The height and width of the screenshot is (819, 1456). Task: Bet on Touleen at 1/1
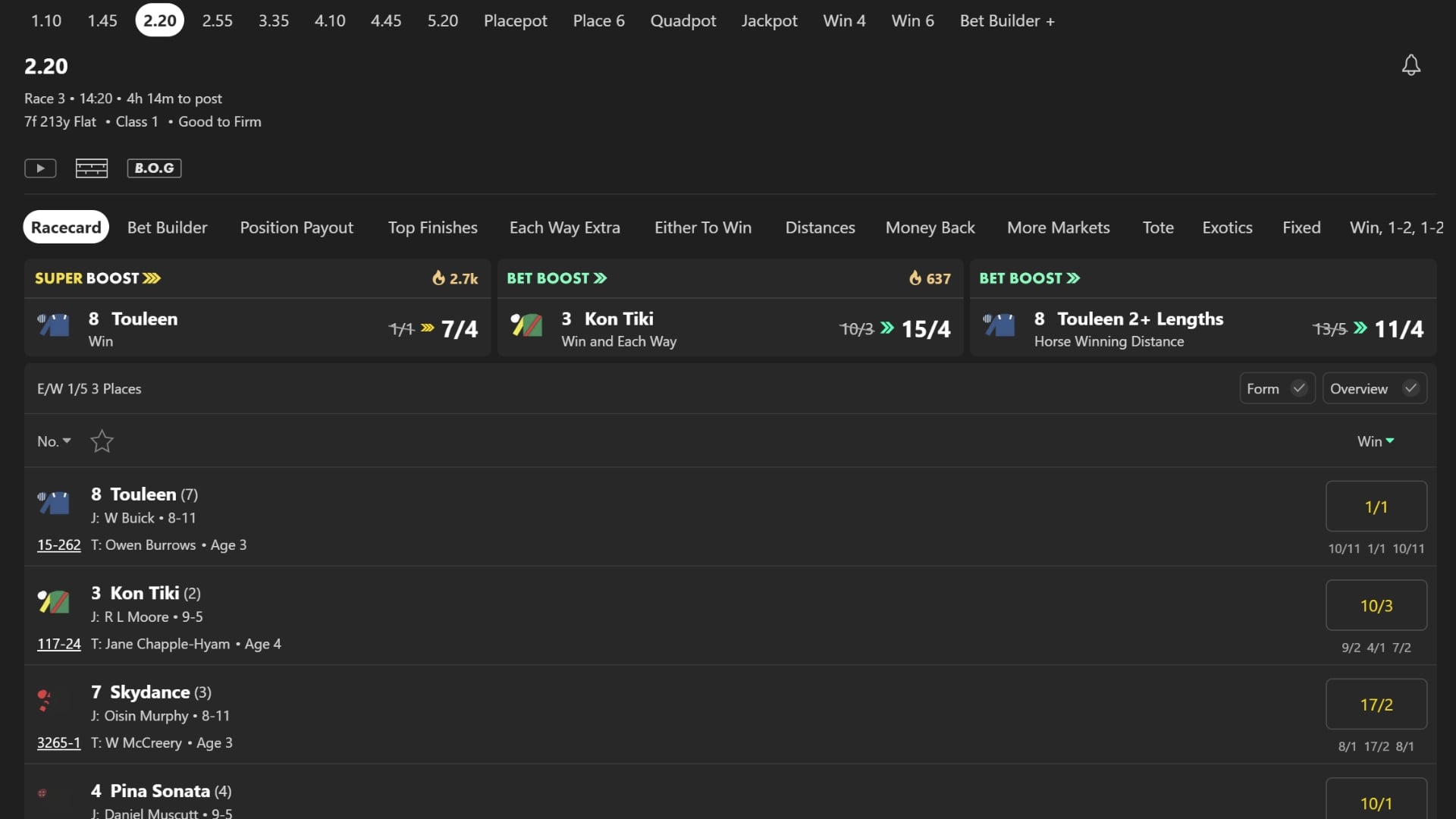point(1376,507)
